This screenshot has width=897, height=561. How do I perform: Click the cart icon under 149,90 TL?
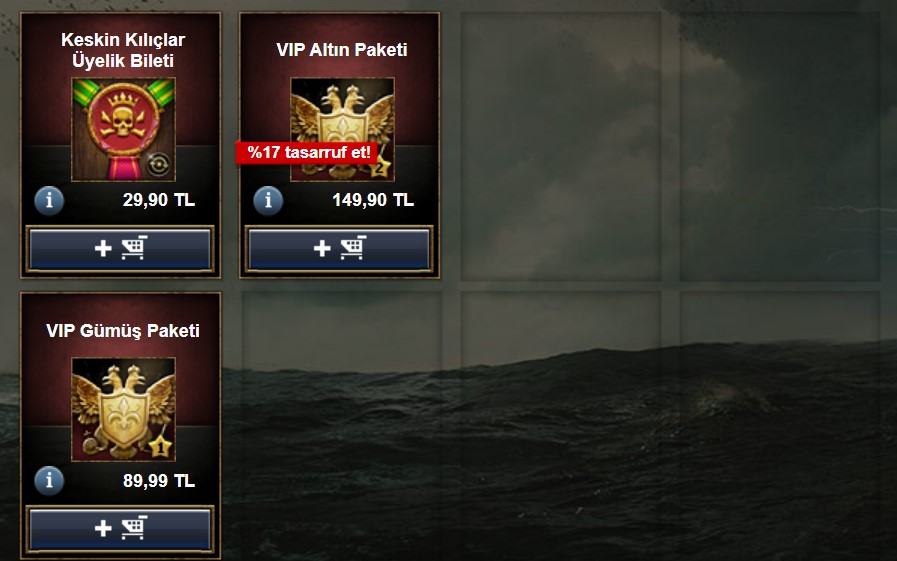tap(353, 248)
